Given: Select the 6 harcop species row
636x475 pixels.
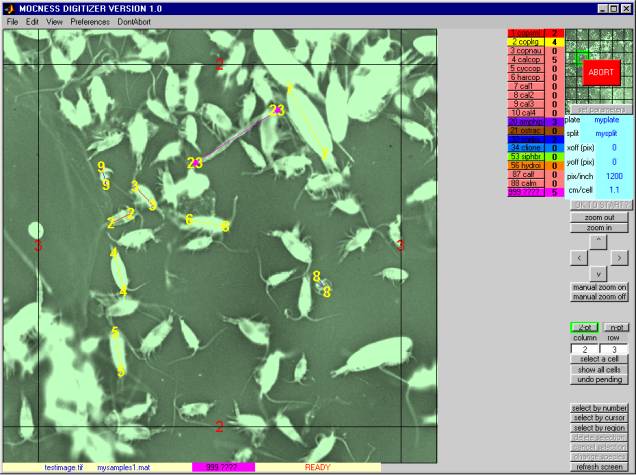Looking at the screenshot, I should tap(526, 77).
